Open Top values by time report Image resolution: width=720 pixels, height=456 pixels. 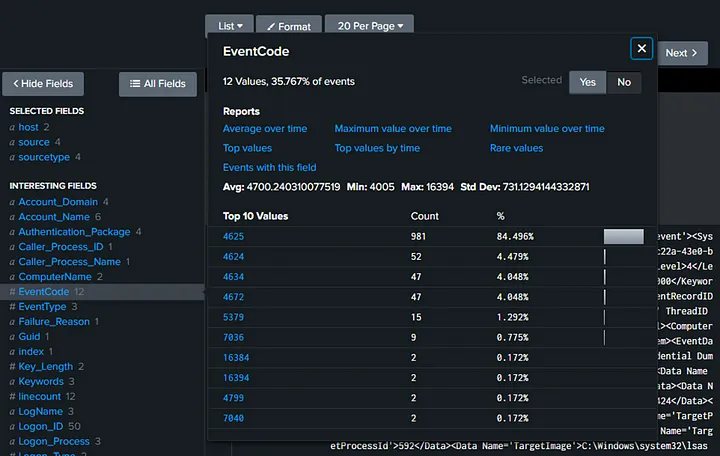(x=377, y=148)
